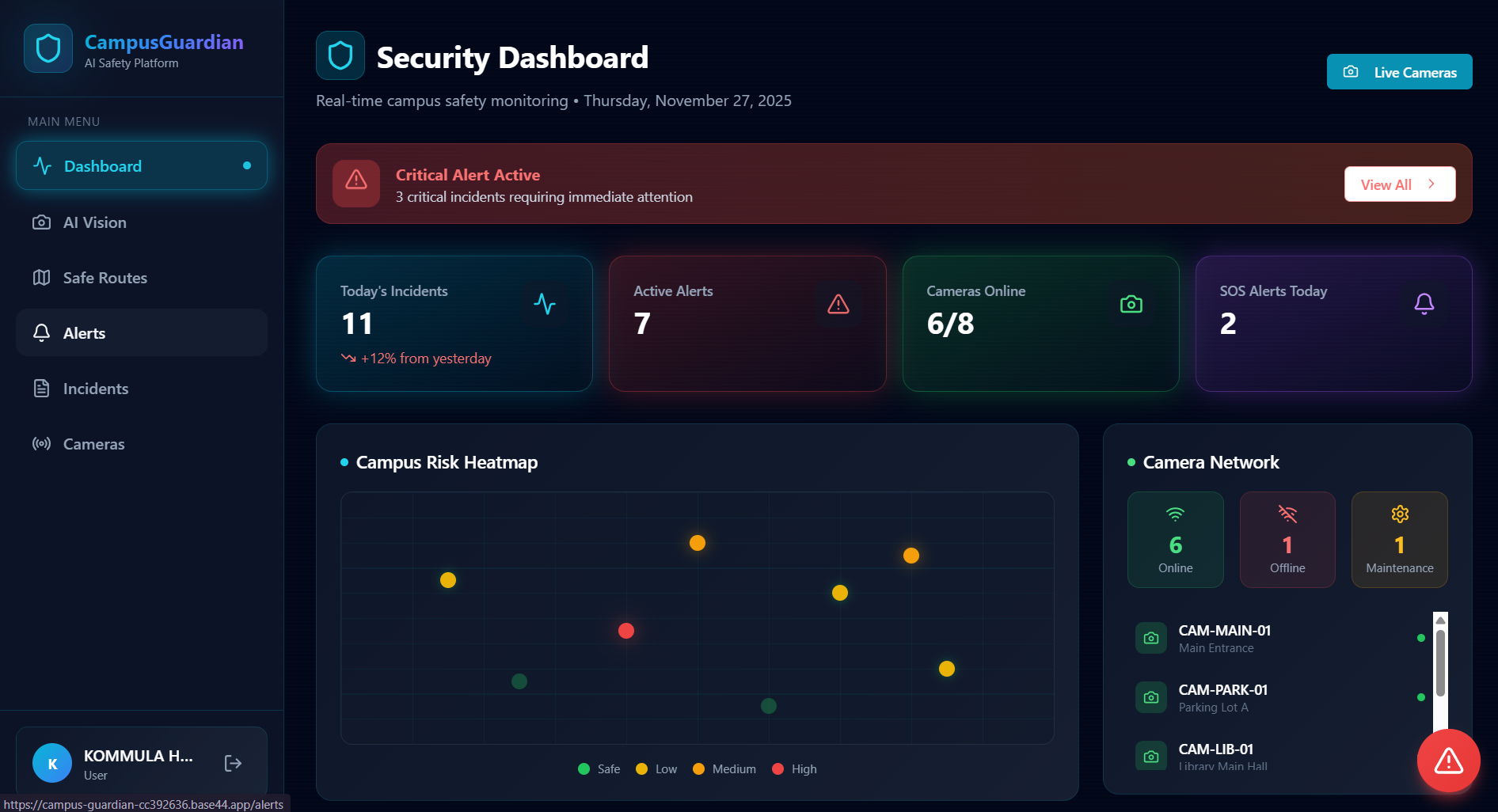Click the camera icon next to CAM-MAIN-01
Screen dimensions: 1498x812
pyautogui.click(x=1151, y=638)
